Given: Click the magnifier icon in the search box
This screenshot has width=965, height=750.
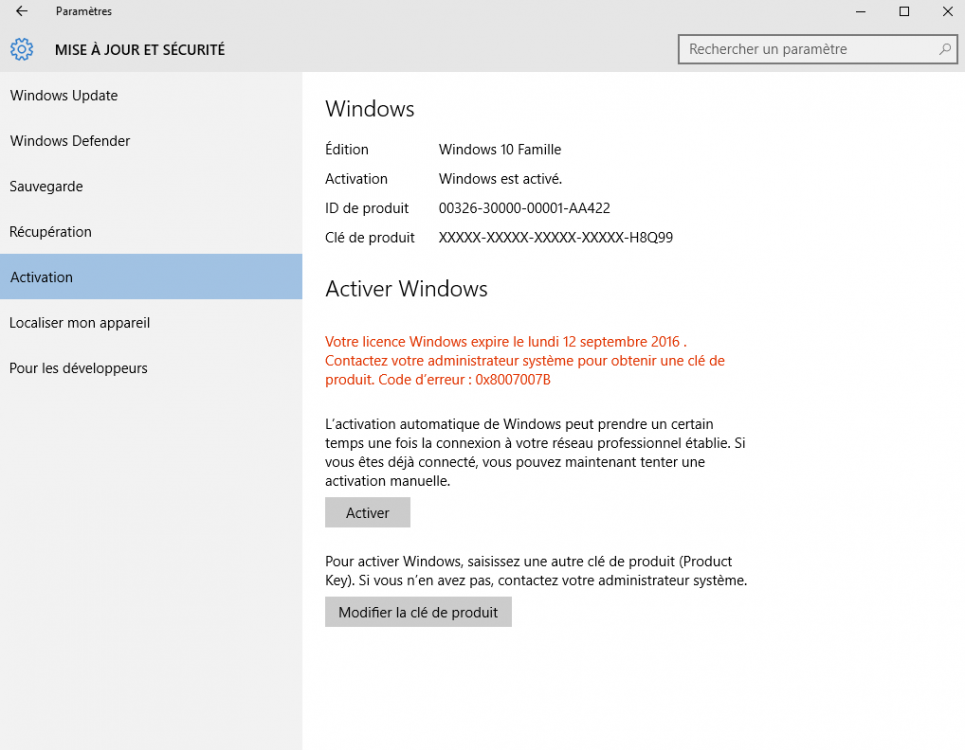Looking at the screenshot, I should (x=944, y=48).
